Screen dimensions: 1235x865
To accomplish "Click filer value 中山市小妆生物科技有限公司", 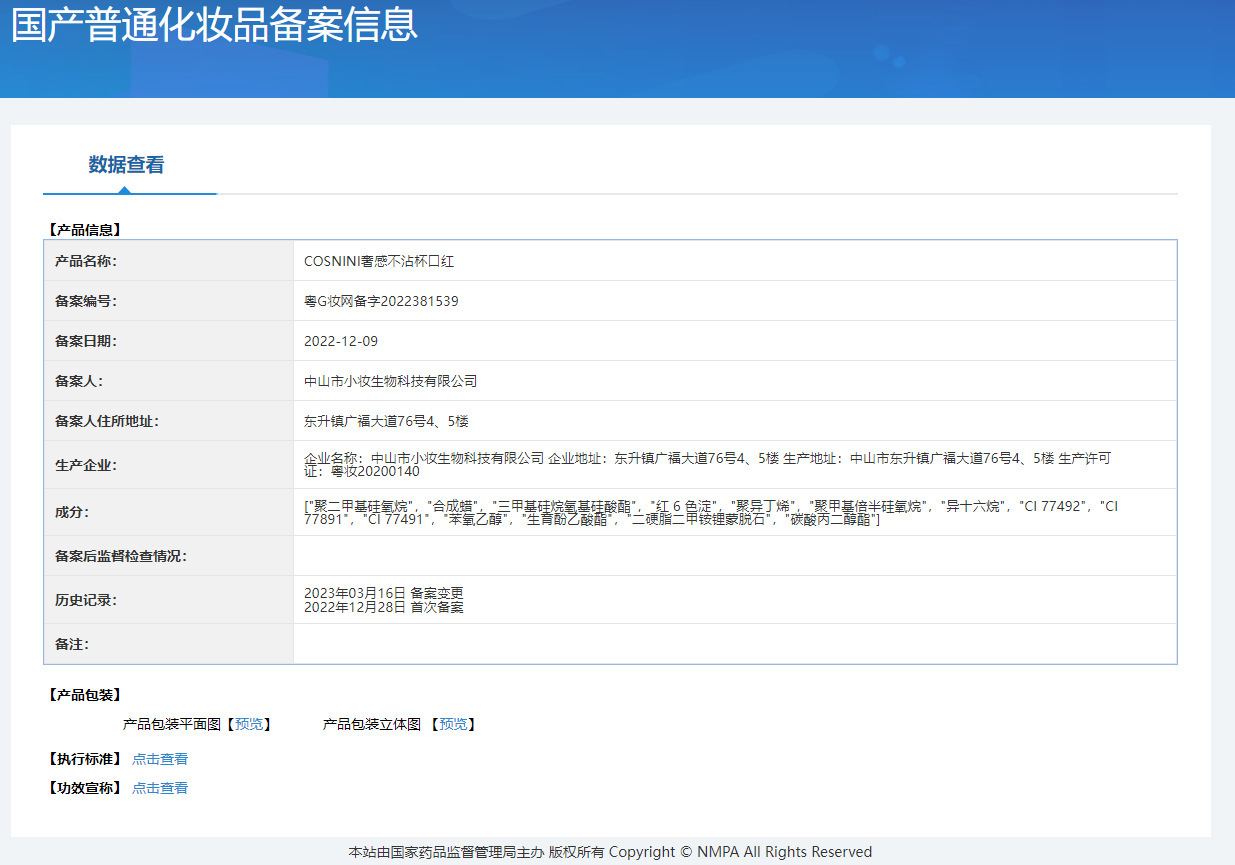I will [x=390, y=381].
